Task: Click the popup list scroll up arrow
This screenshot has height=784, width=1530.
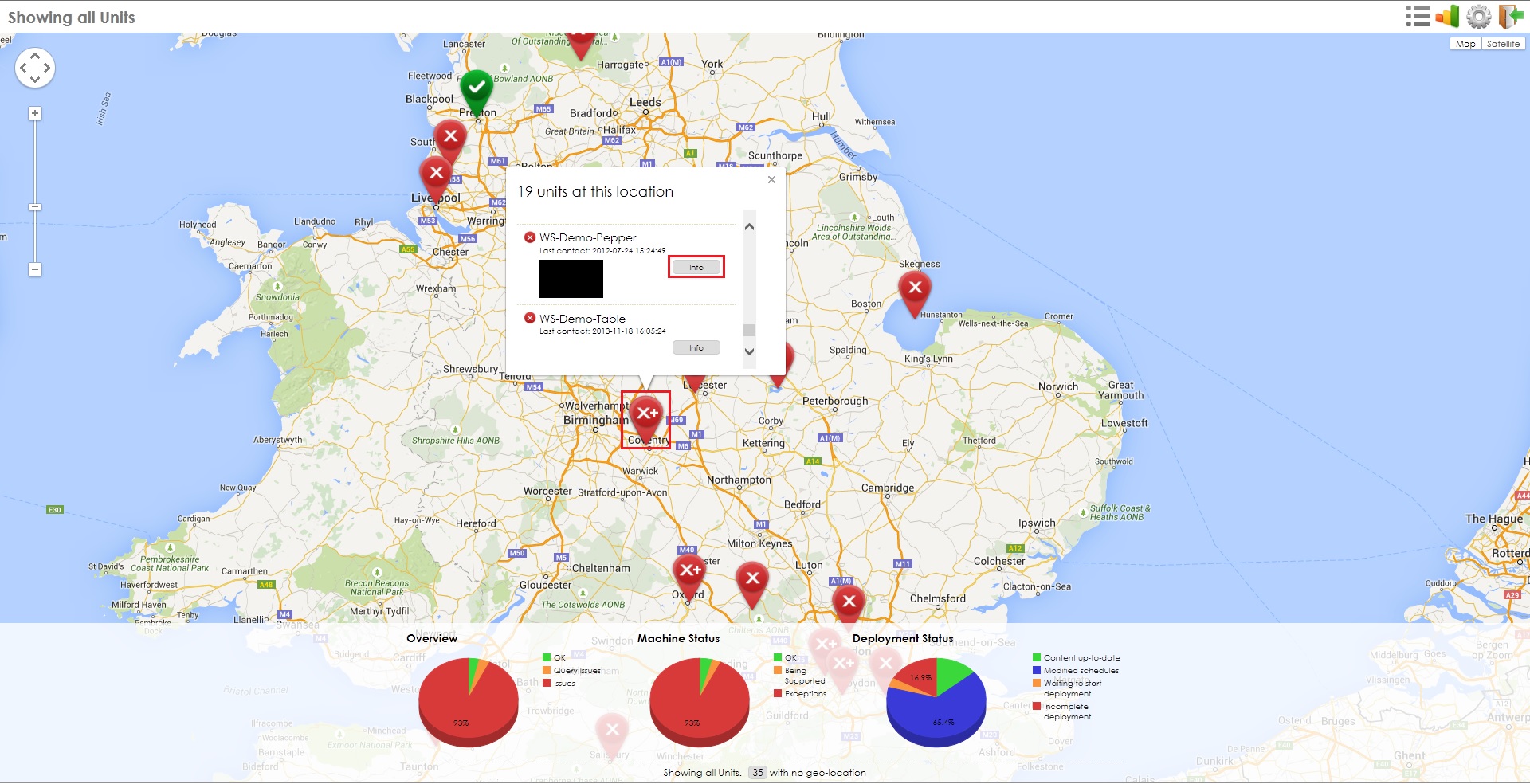Action: click(x=749, y=227)
